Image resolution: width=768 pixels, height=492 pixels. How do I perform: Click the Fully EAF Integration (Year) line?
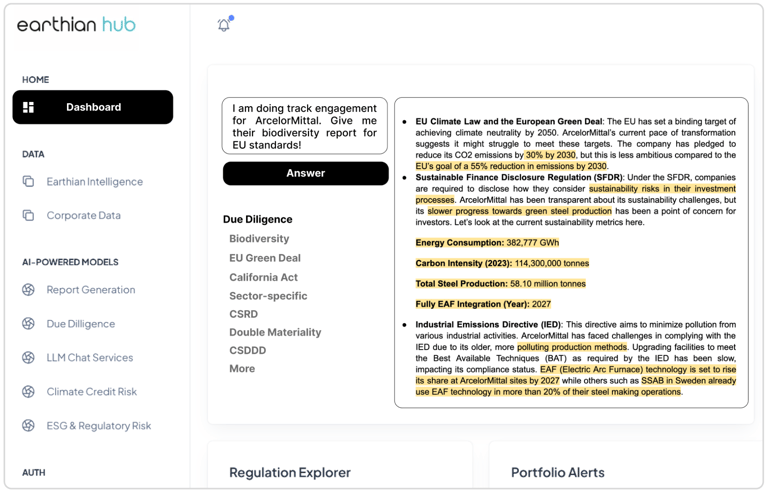[x=483, y=304]
